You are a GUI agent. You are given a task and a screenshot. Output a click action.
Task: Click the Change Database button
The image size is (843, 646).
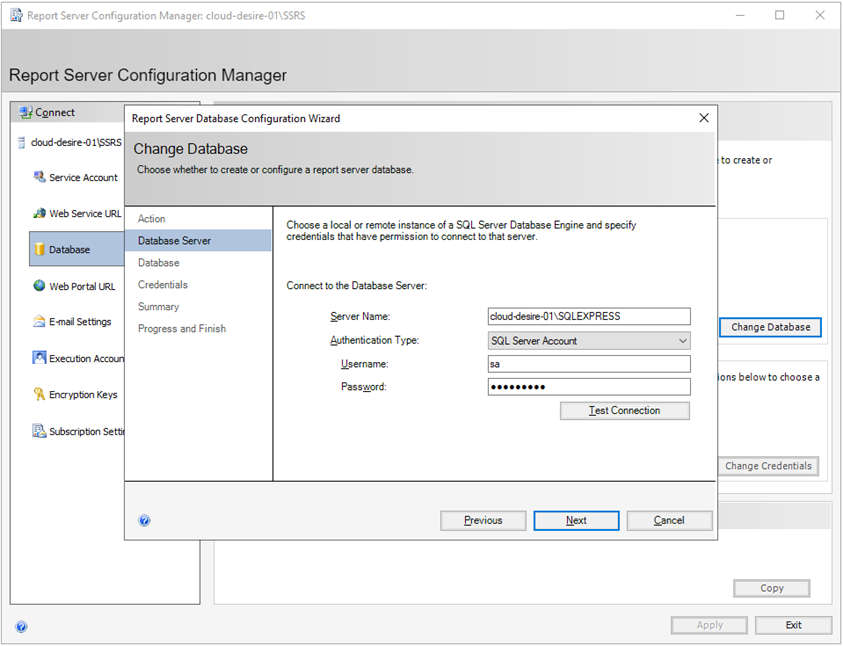pyautogui.click(x=769, y=327)
